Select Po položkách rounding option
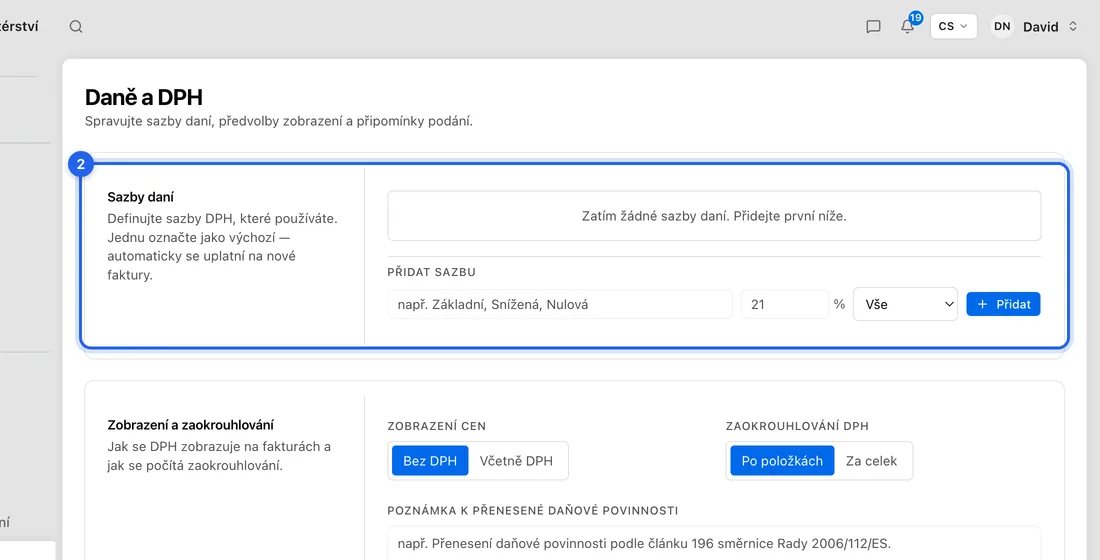The width and height of the screenshot is (1100, 560). (782, 461)
